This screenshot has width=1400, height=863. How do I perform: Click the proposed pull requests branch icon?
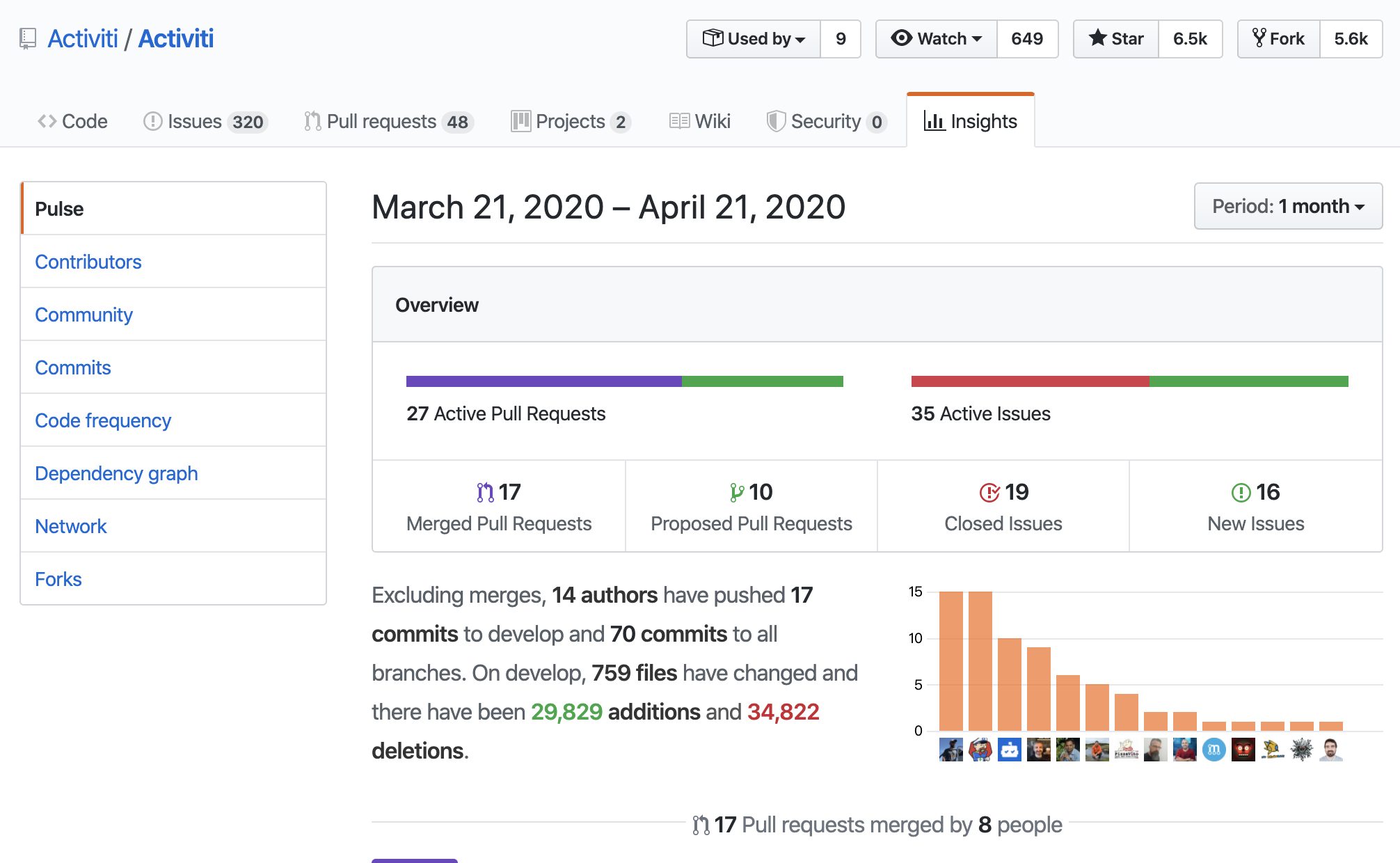point(736,493)
